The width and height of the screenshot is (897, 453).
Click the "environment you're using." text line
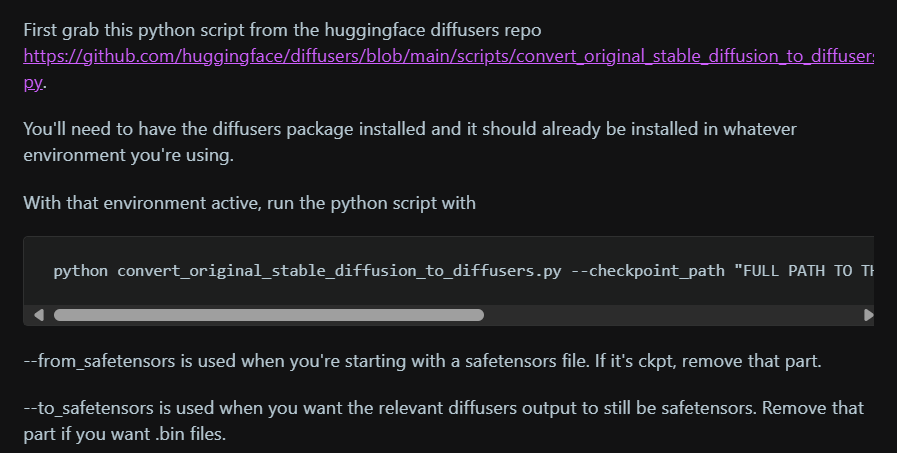[x=129, y=155]
